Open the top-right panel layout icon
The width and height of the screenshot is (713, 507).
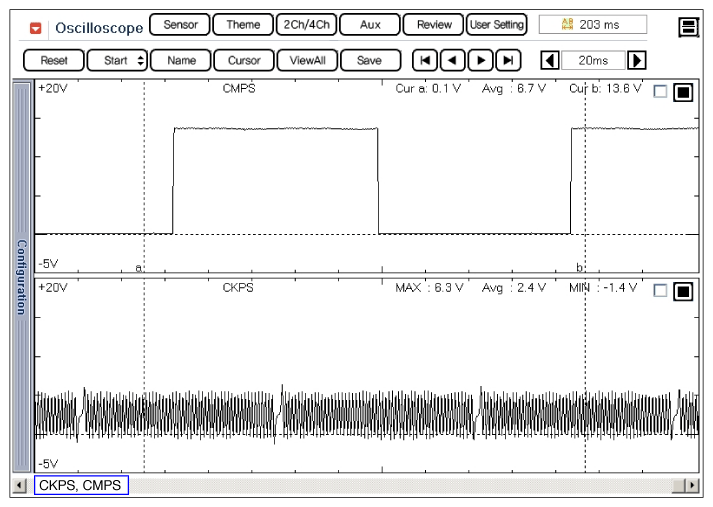coord(688,26)
